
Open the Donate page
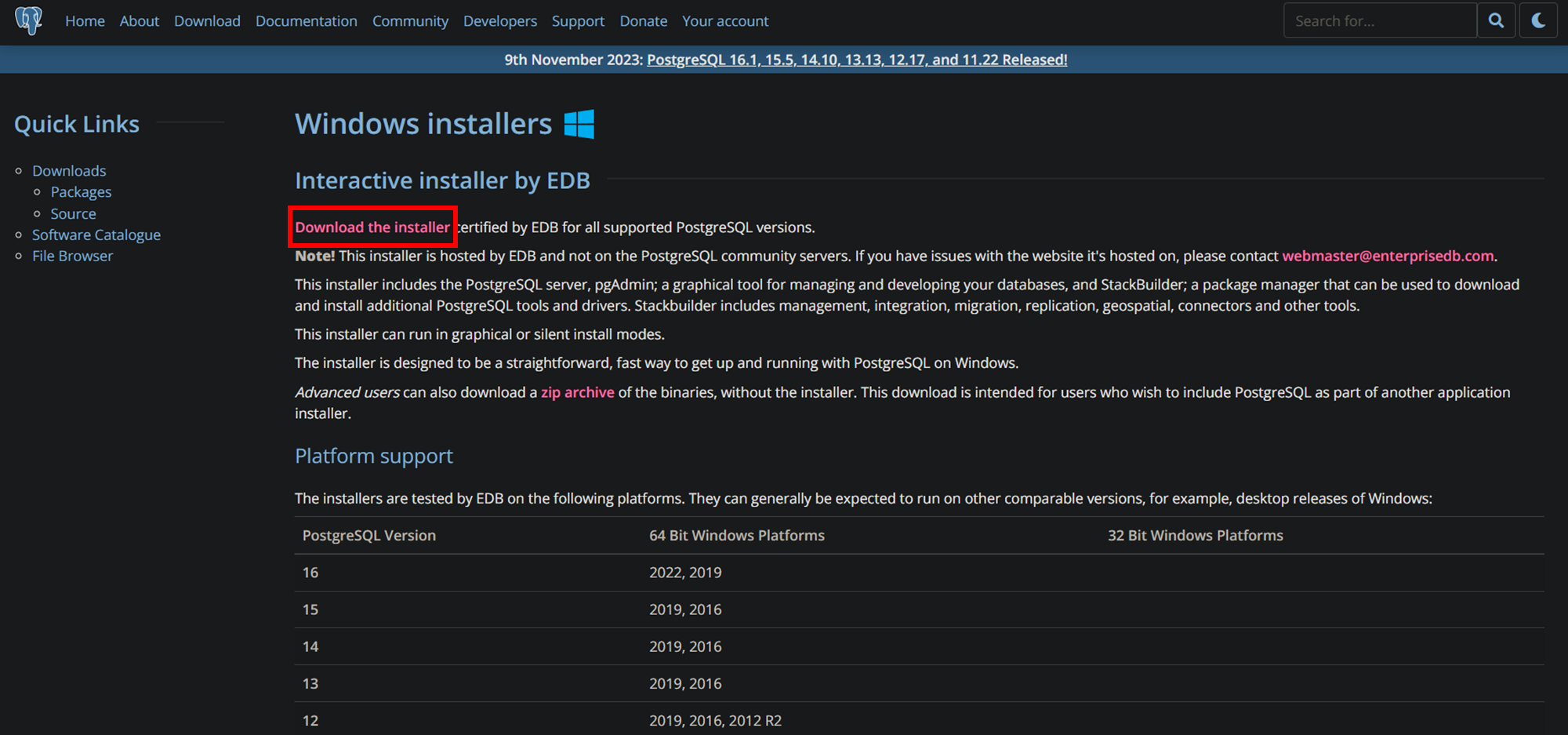(x=644, y=21)
